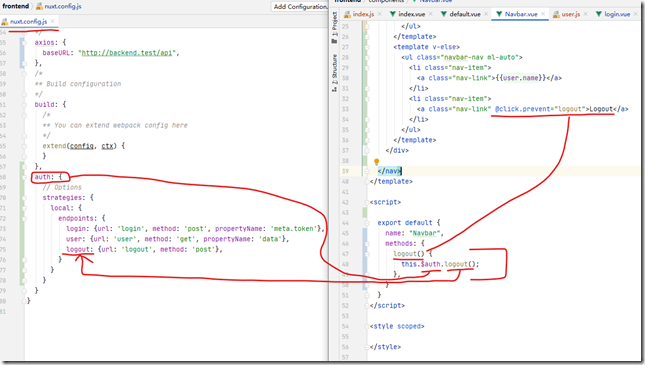The image size is (645, 365).
Task: Click the Vue icon on the index.vue tab
Action: click(x=393, y=14)
